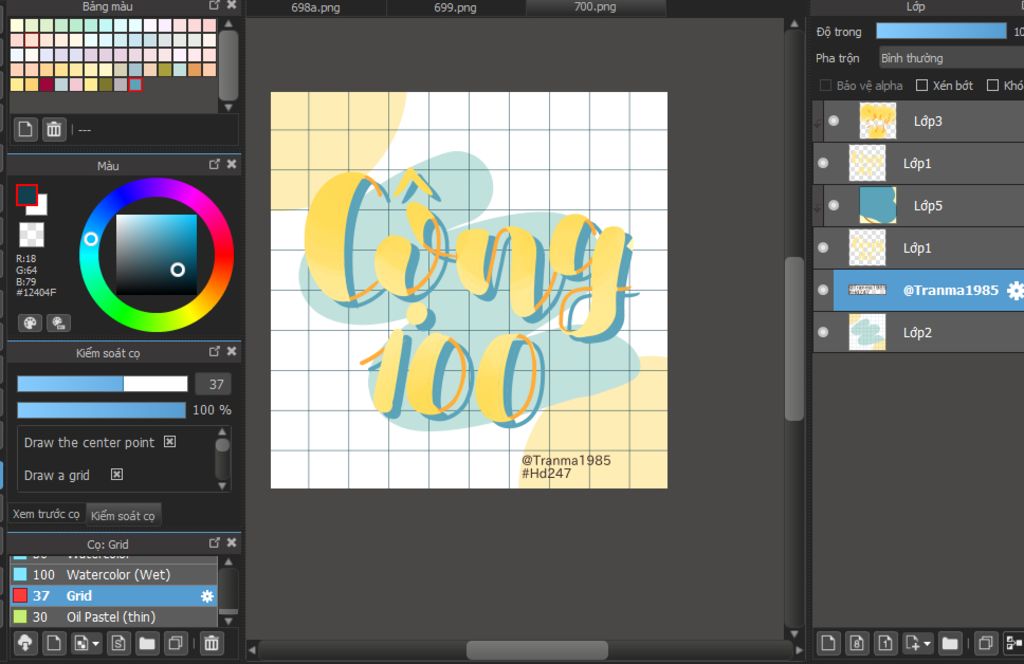Delete the selected brush with trash icon
Image resolution: width=1024 pixels, height=664 pixels.
click(211, 643)
